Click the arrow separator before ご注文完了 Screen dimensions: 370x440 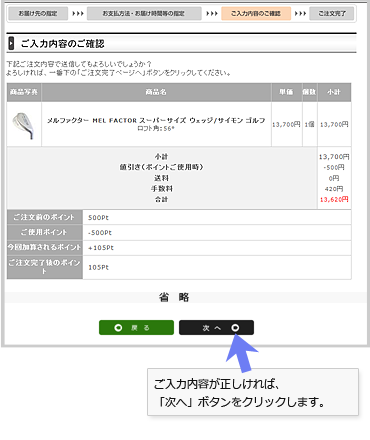300,14
